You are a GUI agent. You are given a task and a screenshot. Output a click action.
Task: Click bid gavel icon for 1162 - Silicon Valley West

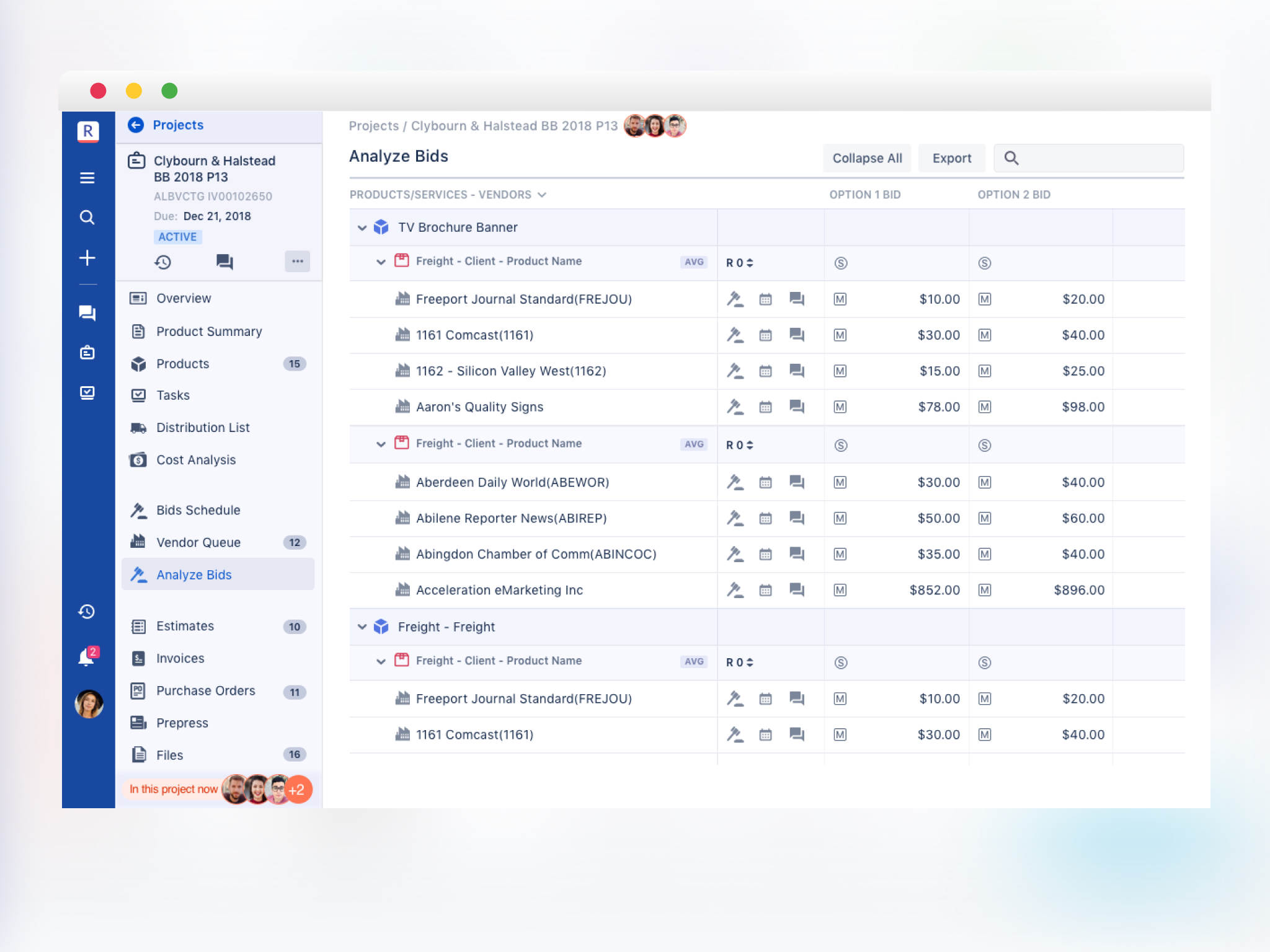pyautogui.click(x=735, y=371)
